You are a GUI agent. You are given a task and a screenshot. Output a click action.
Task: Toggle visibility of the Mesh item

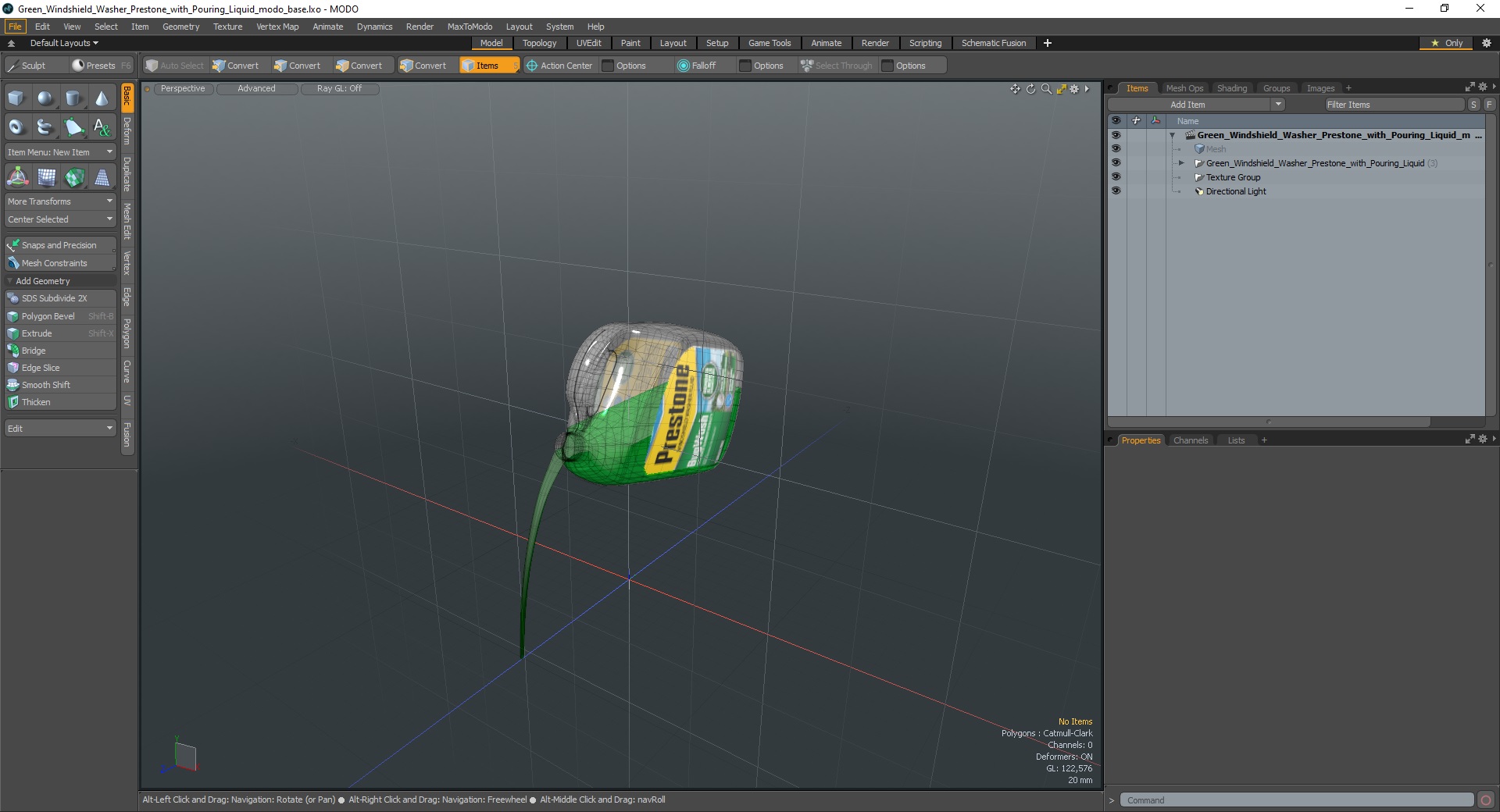coord(1116,149)
